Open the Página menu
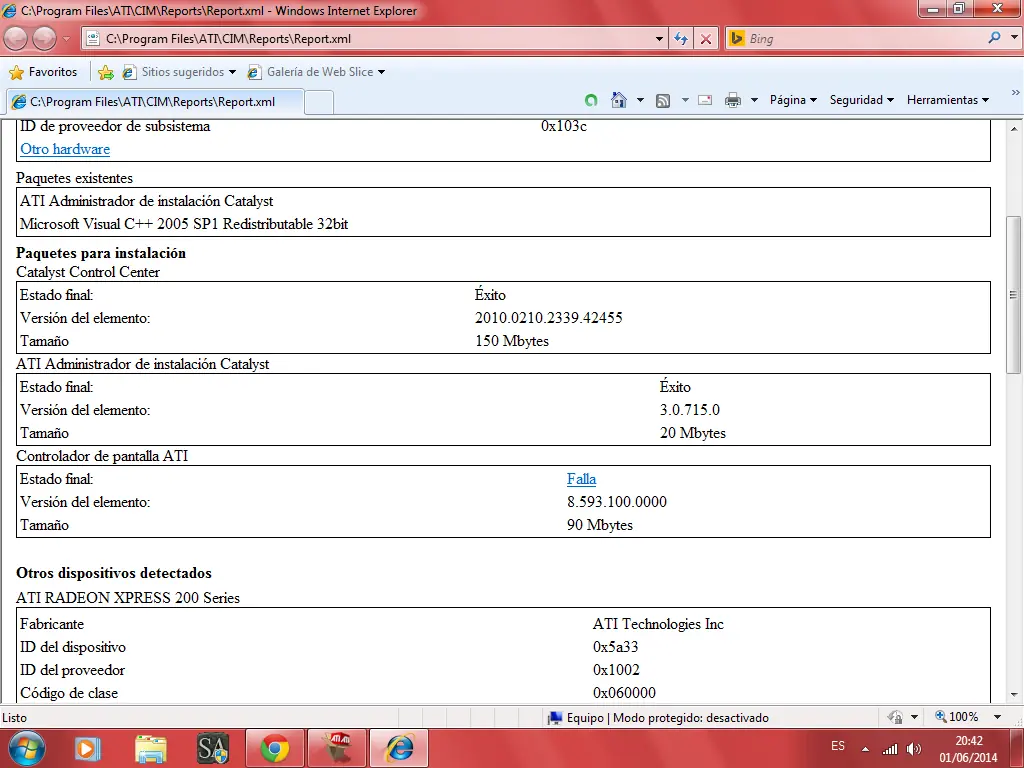The height and width of the screenshot is (768, 1024). tap(793, 100)
